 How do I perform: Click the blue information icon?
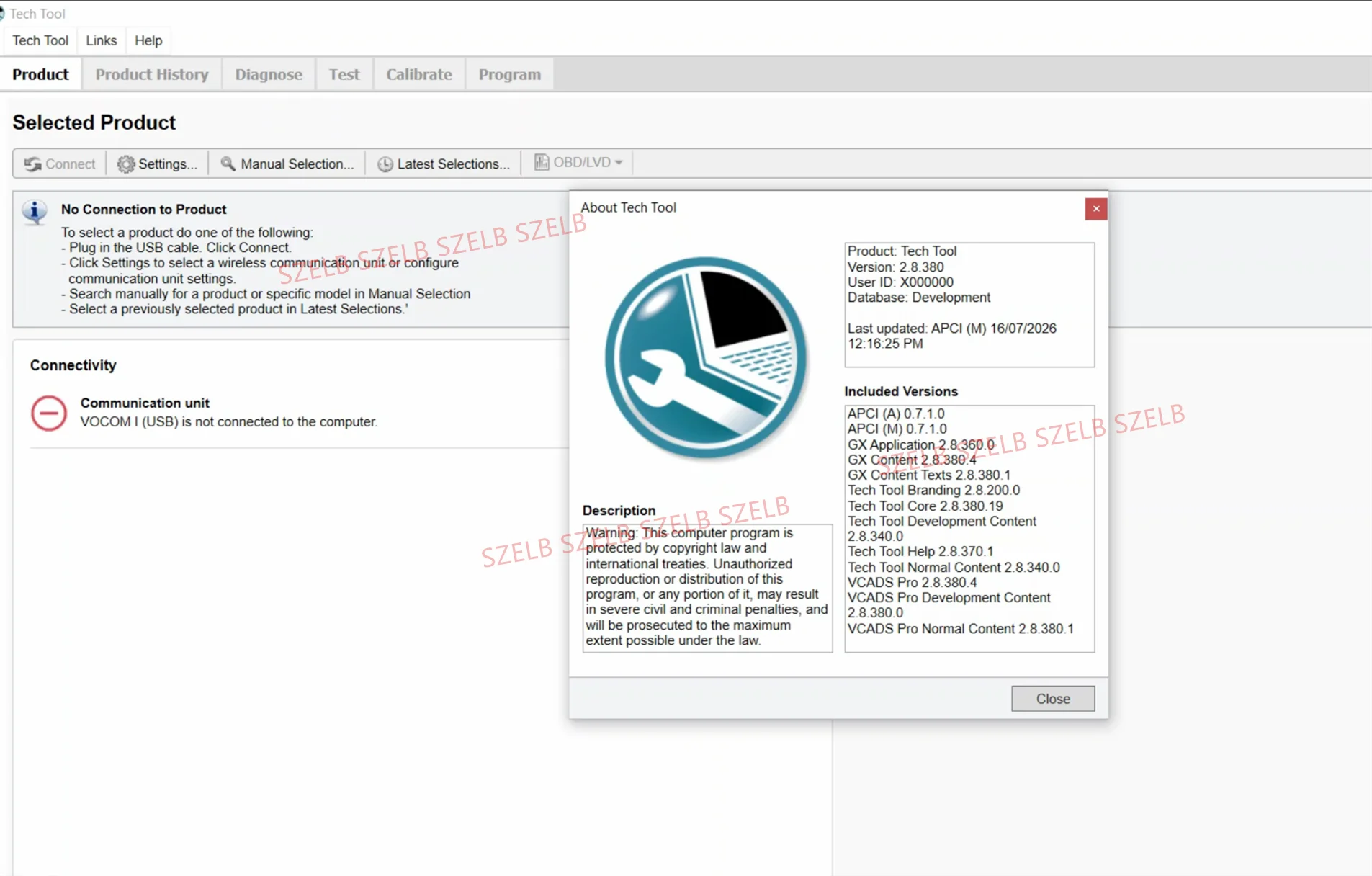point(35,212)
